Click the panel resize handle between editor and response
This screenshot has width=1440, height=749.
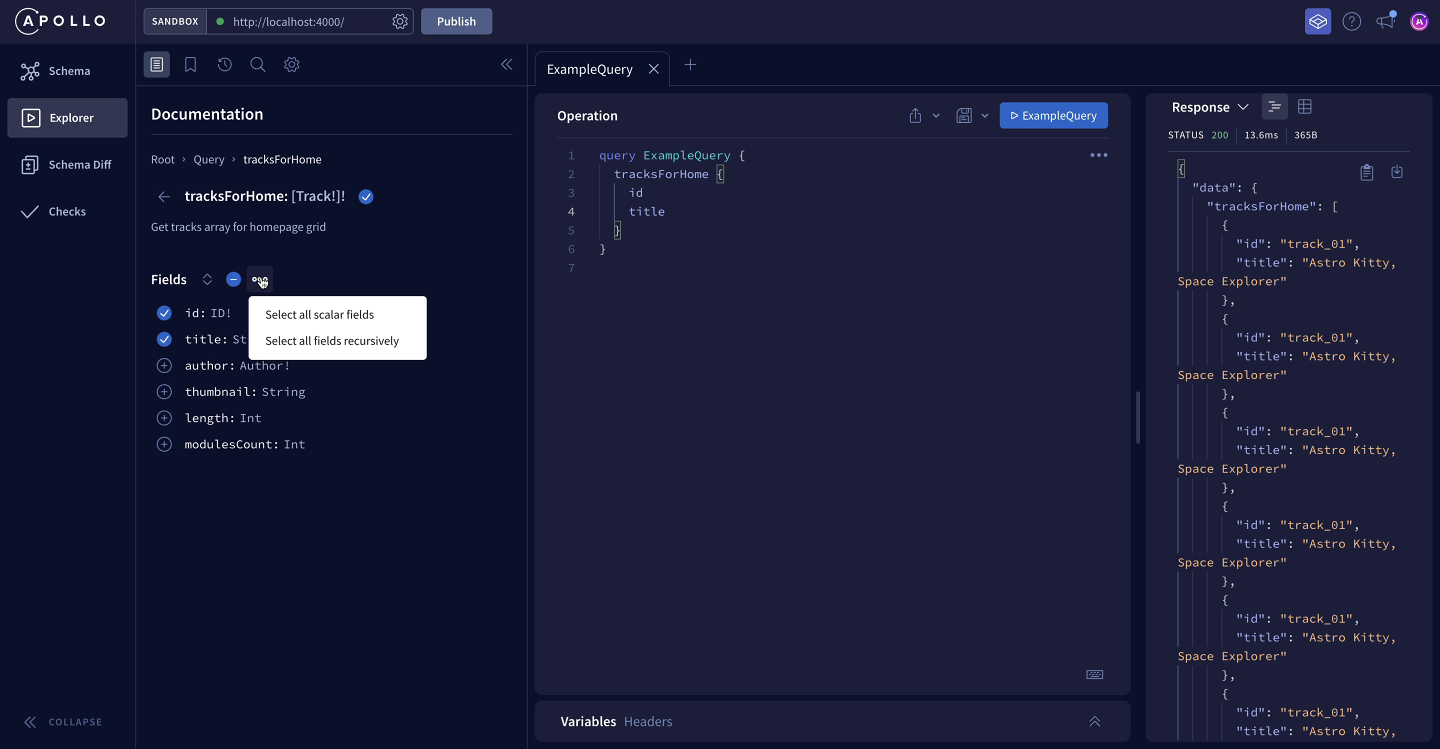[1138, 417]
